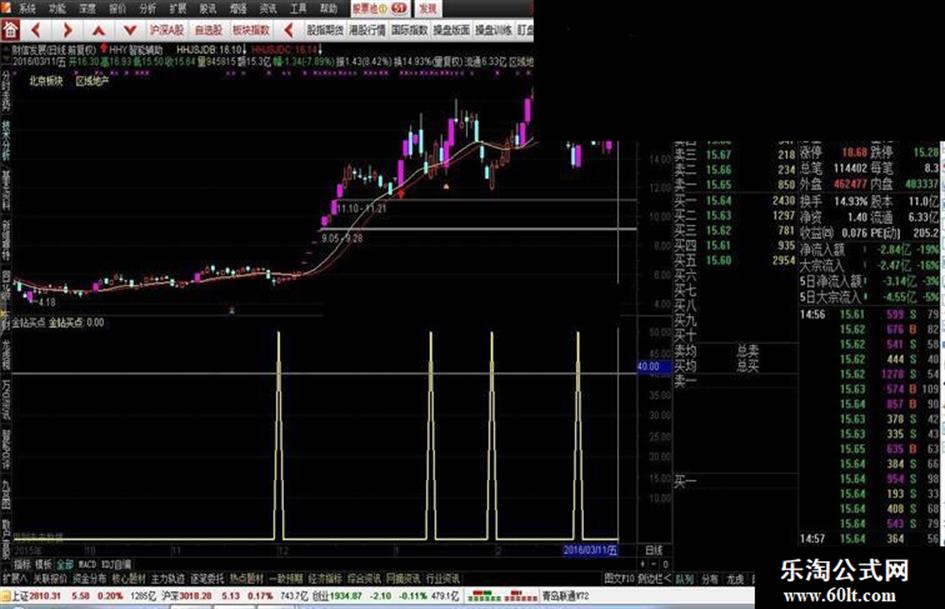The height and width of the screenshot is (609, 945).
Task: Open the 行业资讯 bottom tab
Action: [442, 579]
